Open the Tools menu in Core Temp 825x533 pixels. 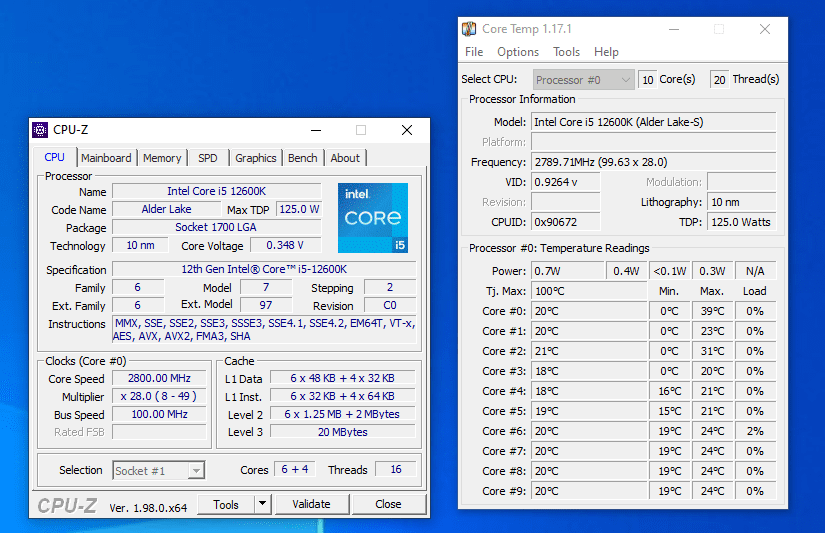(567, 52)
